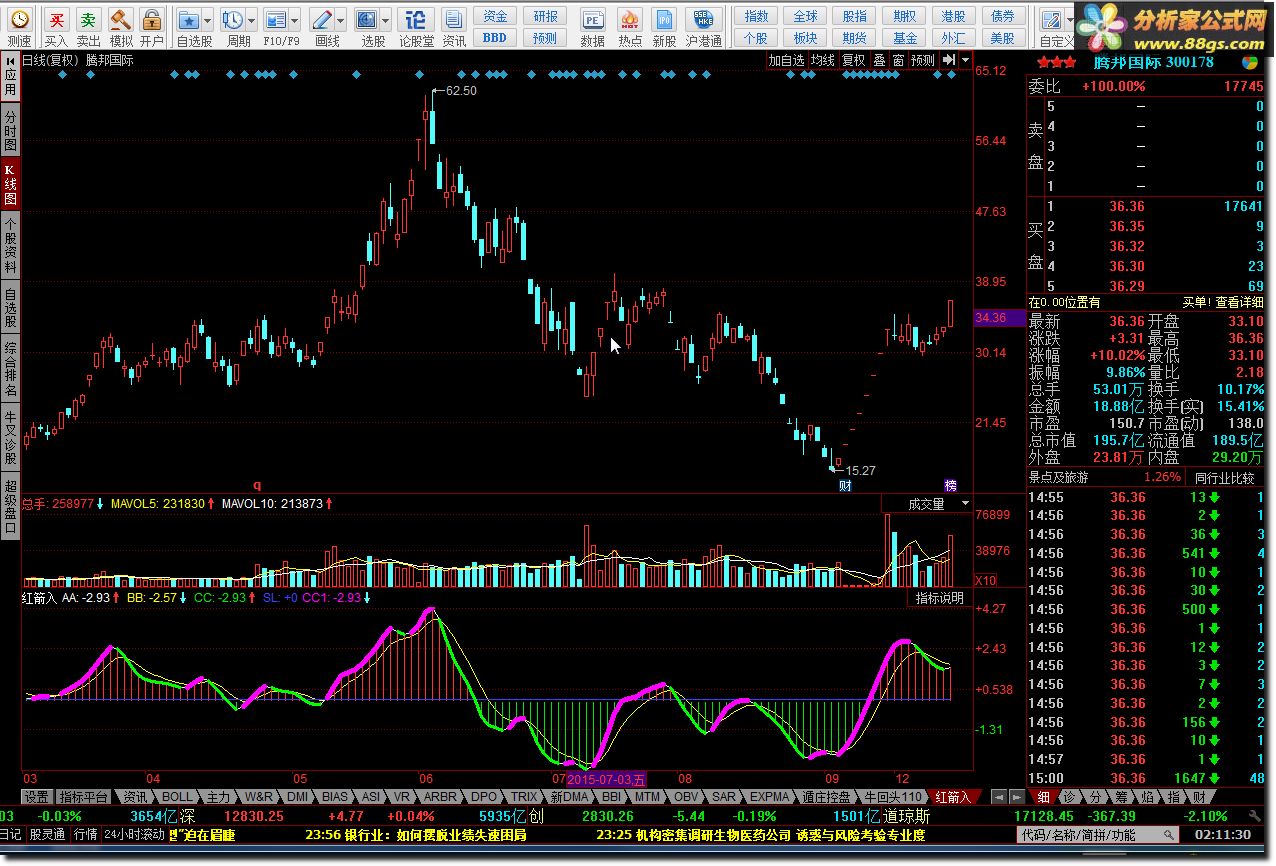The width and height of the screenshot is (1276, 866).
Task: Toggle 预测 forecast on the chart bar
Action: click(x=923, y=60)
